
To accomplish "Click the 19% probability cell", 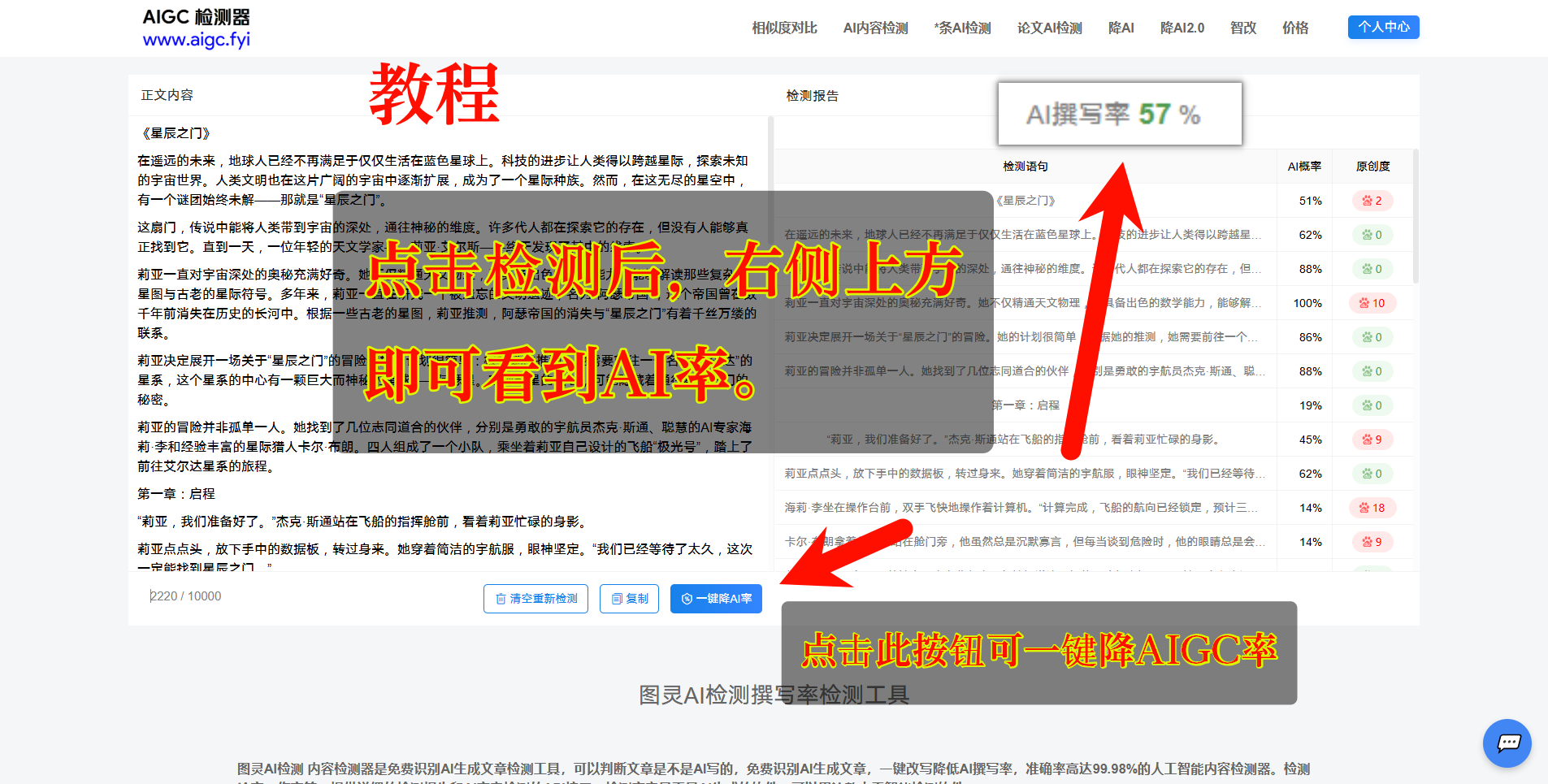I will coord(1310,405).
